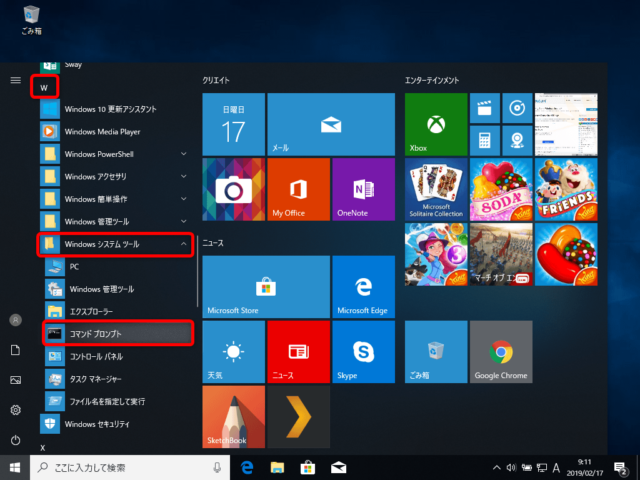Open the browser screenshot live tile
Image resolution: width=640 pixels, height=480 pixels.
tap(566, 124)
